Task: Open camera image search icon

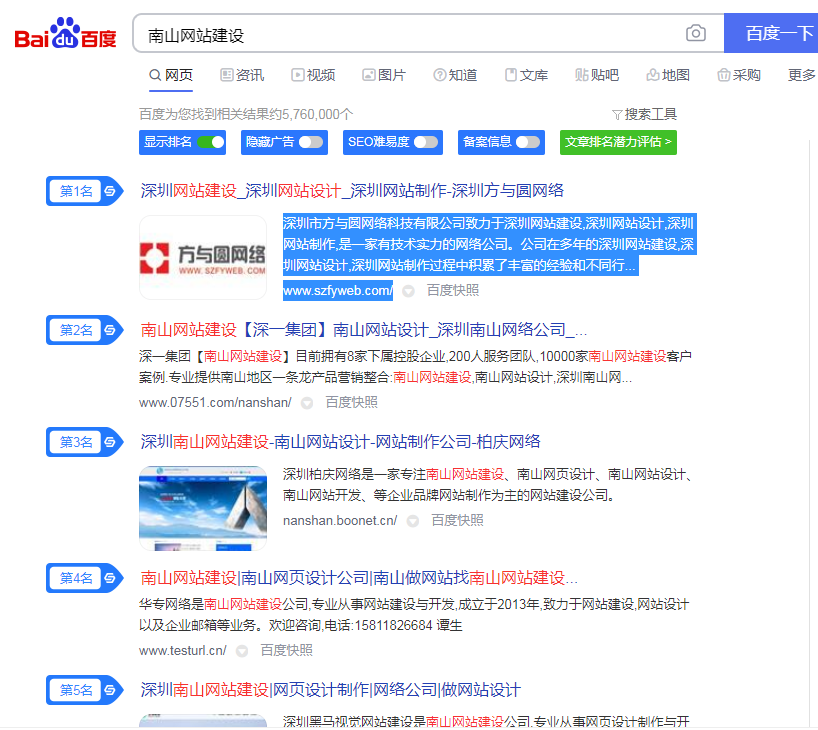Action: coord(695,33)
